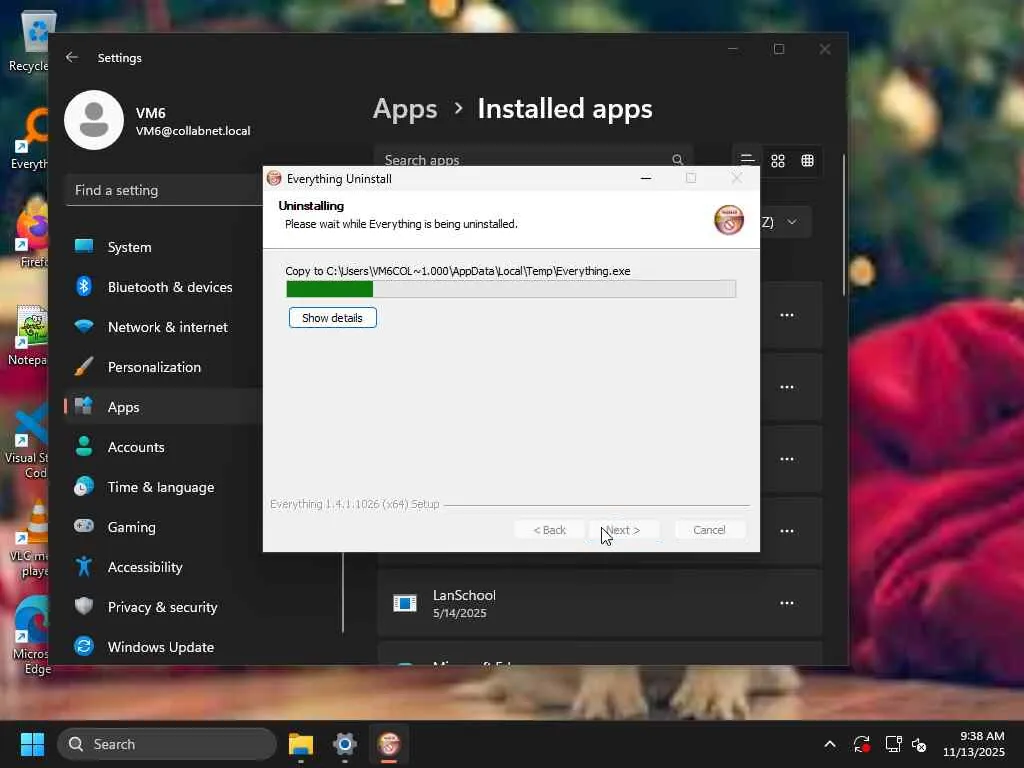Click the Gaming controller icon
This screenshot has width=1024, height=768.
coord(84,526)
